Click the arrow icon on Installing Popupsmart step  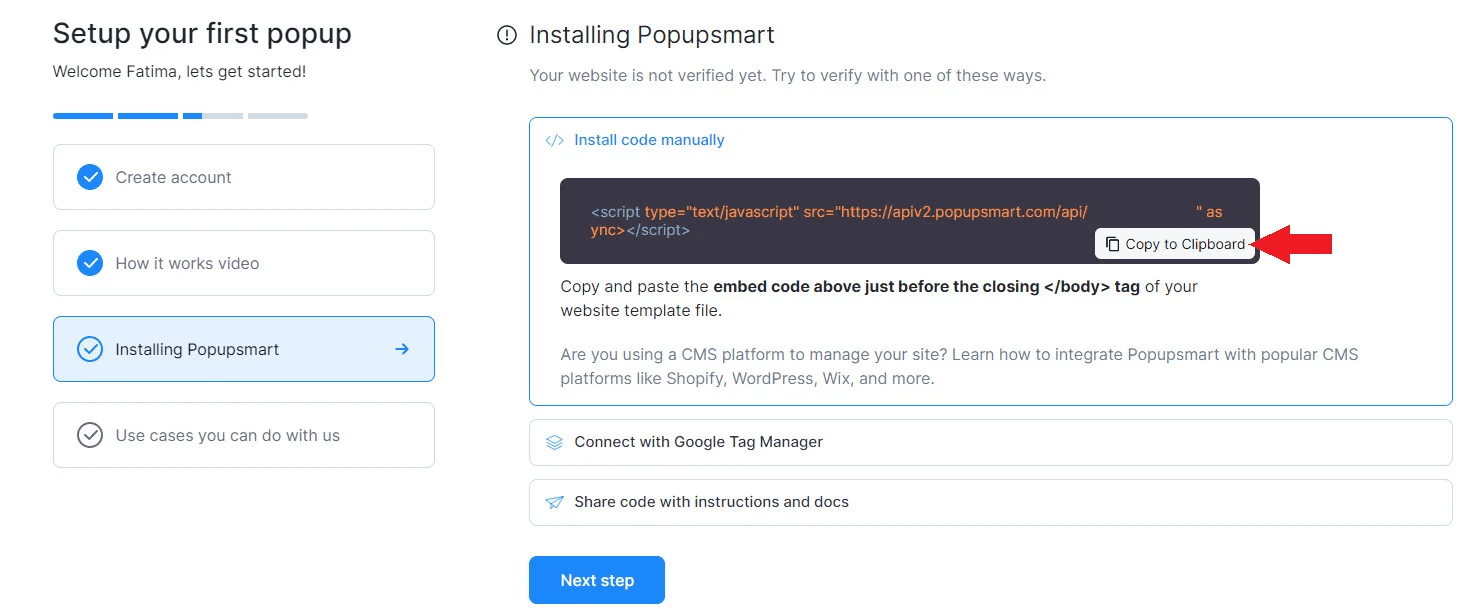coord(402,349)
